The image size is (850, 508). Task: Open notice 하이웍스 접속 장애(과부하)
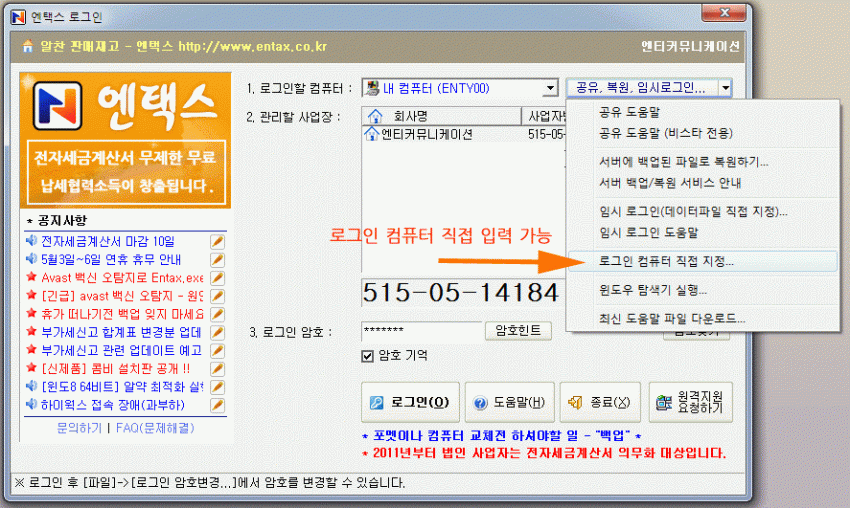[113, 405]
